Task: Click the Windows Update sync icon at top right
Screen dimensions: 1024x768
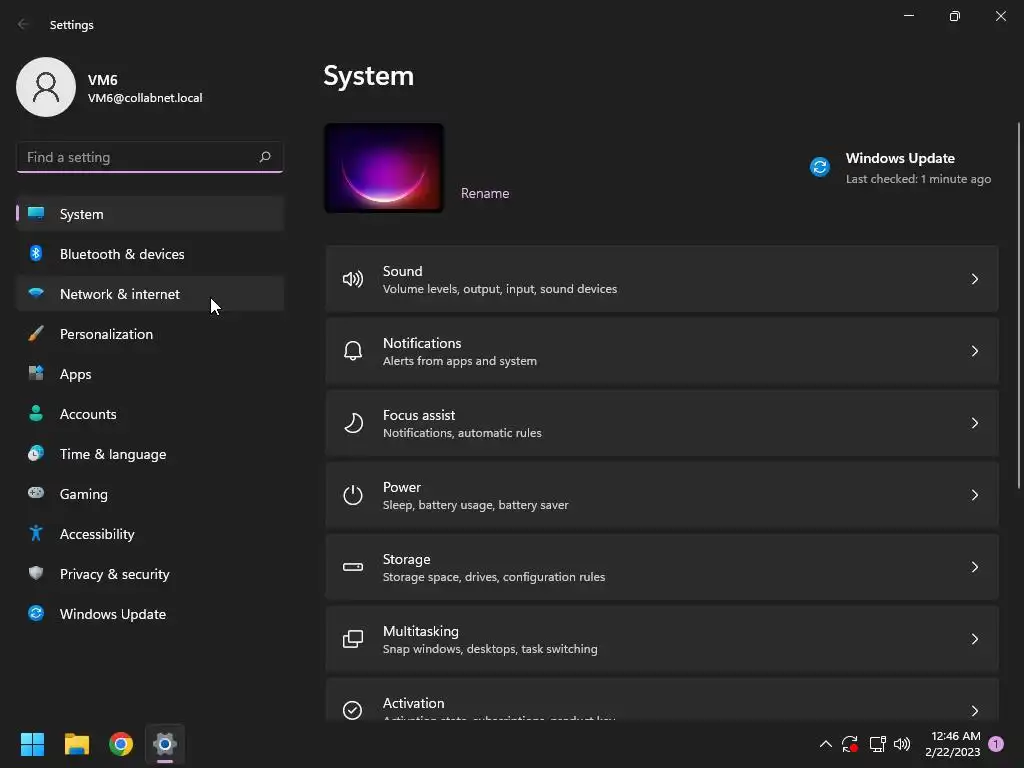Action: pyautogui.click(x=820, y=167)
